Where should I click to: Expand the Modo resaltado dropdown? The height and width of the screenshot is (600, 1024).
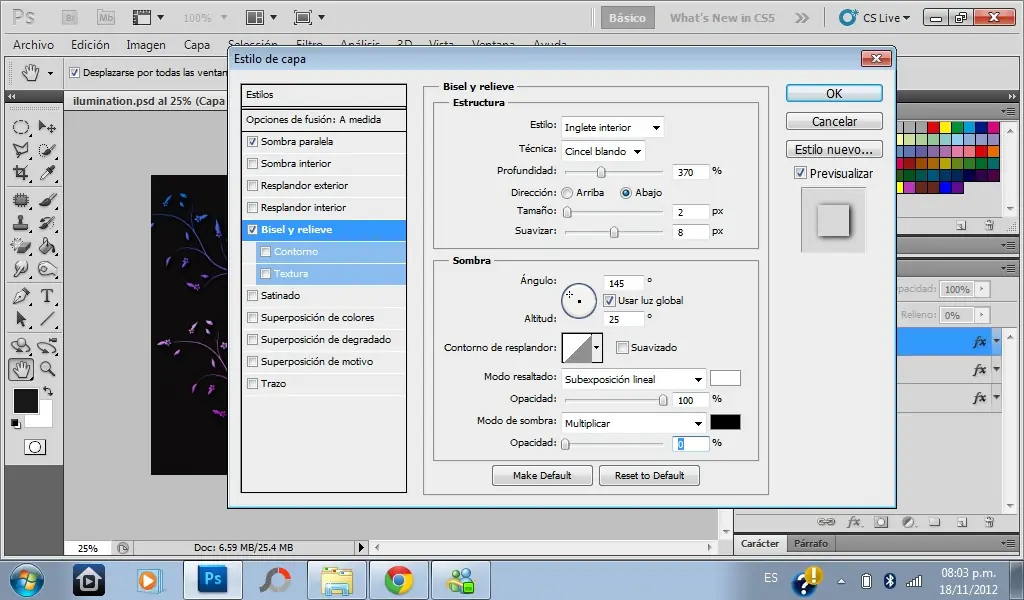tap(633, 379)
